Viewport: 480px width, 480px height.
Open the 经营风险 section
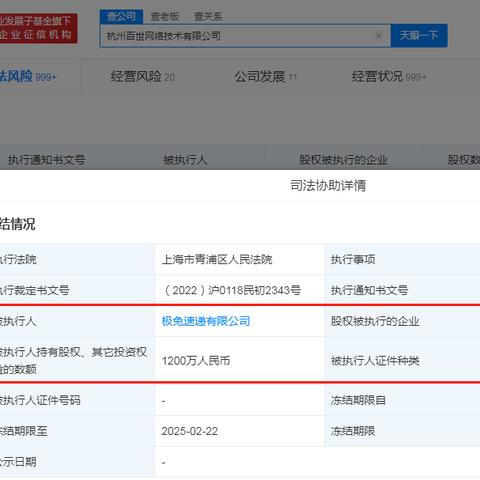143,77
